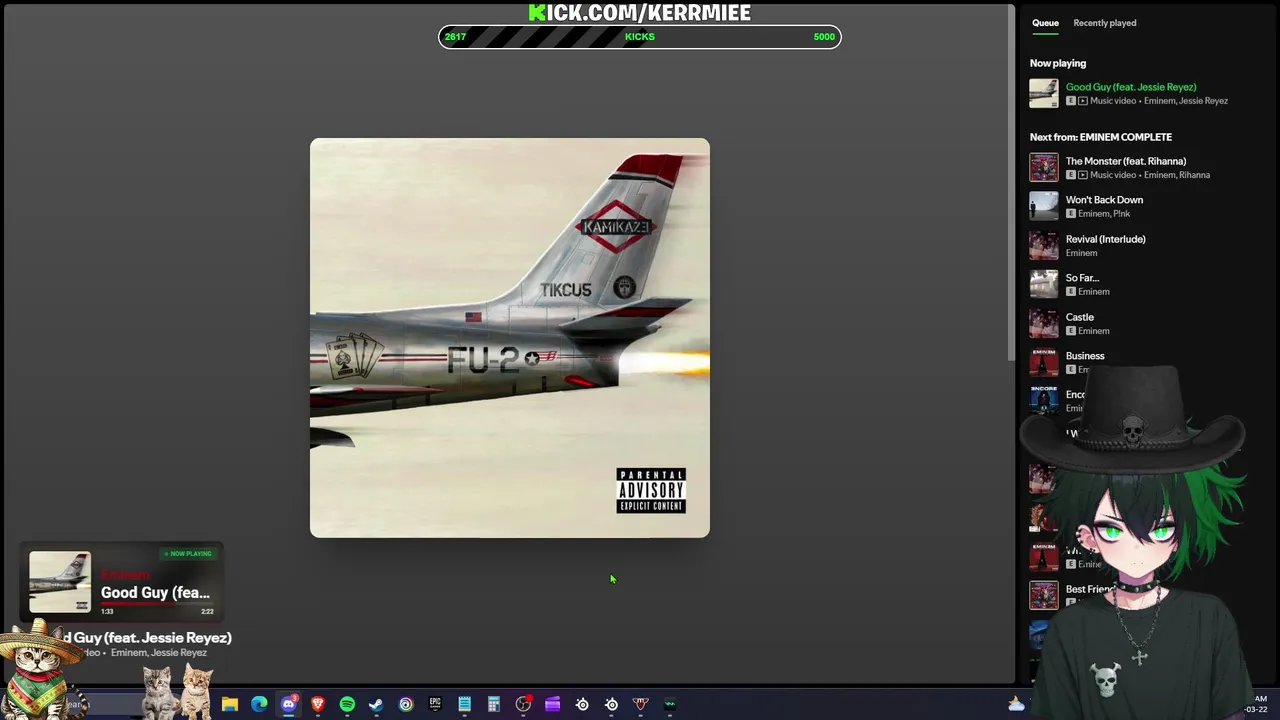Click the Eminem, P!nk artist line
Screen dimensions: 1280x720
click(1103, 214)
